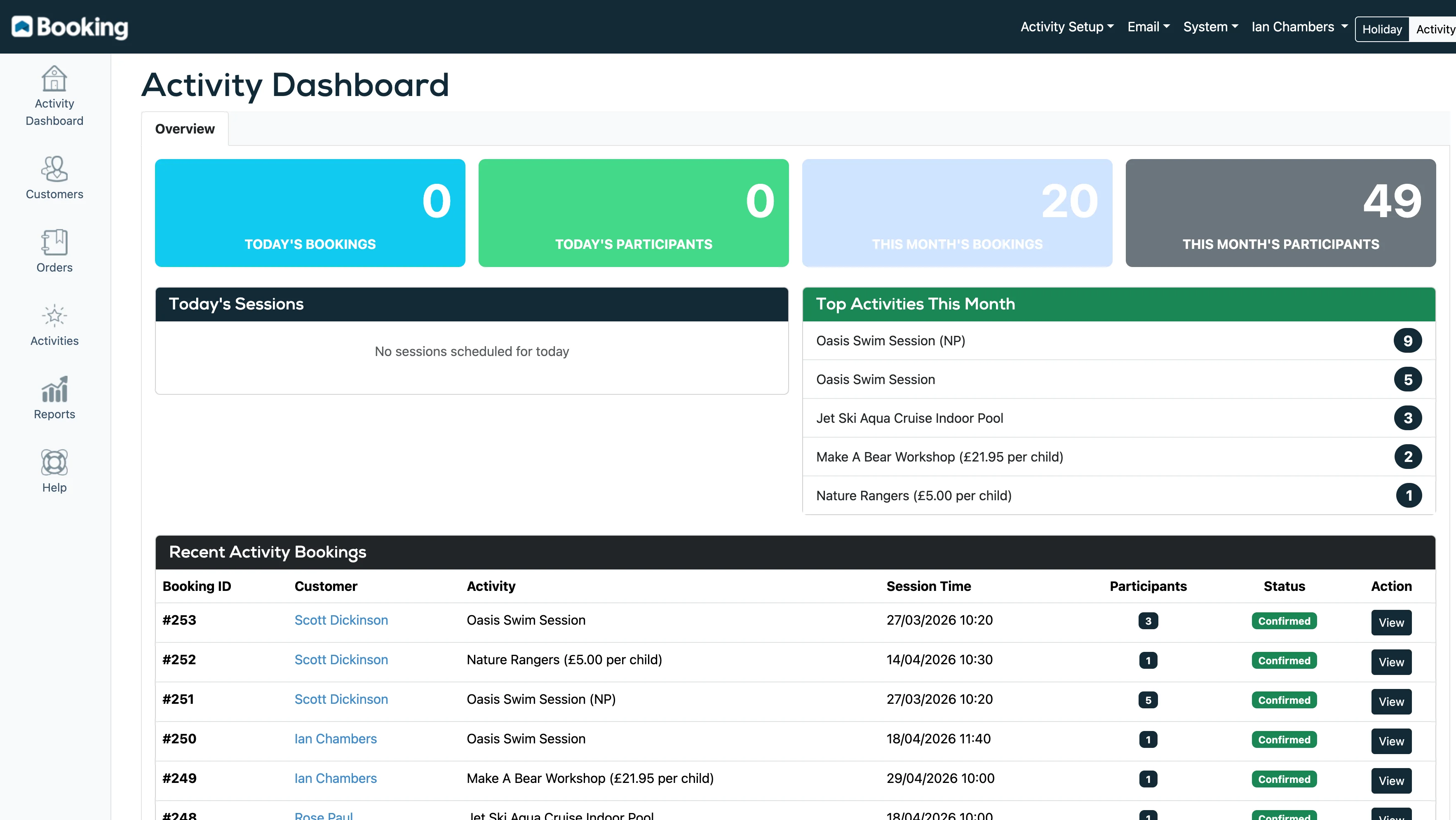Open Scott Dickinson link for booking #252

point(341,660)
